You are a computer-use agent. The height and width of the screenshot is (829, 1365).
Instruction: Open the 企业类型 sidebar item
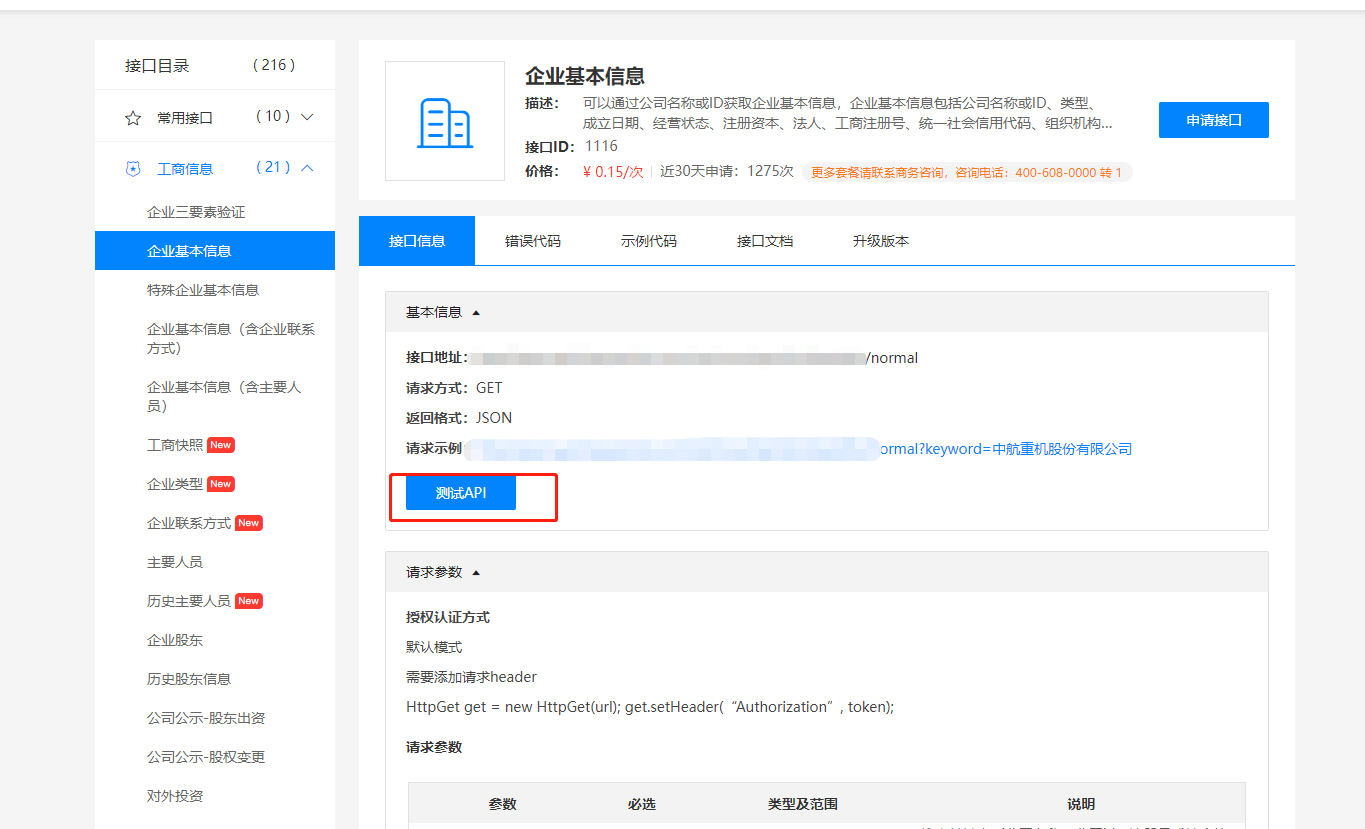pos(175,484)
